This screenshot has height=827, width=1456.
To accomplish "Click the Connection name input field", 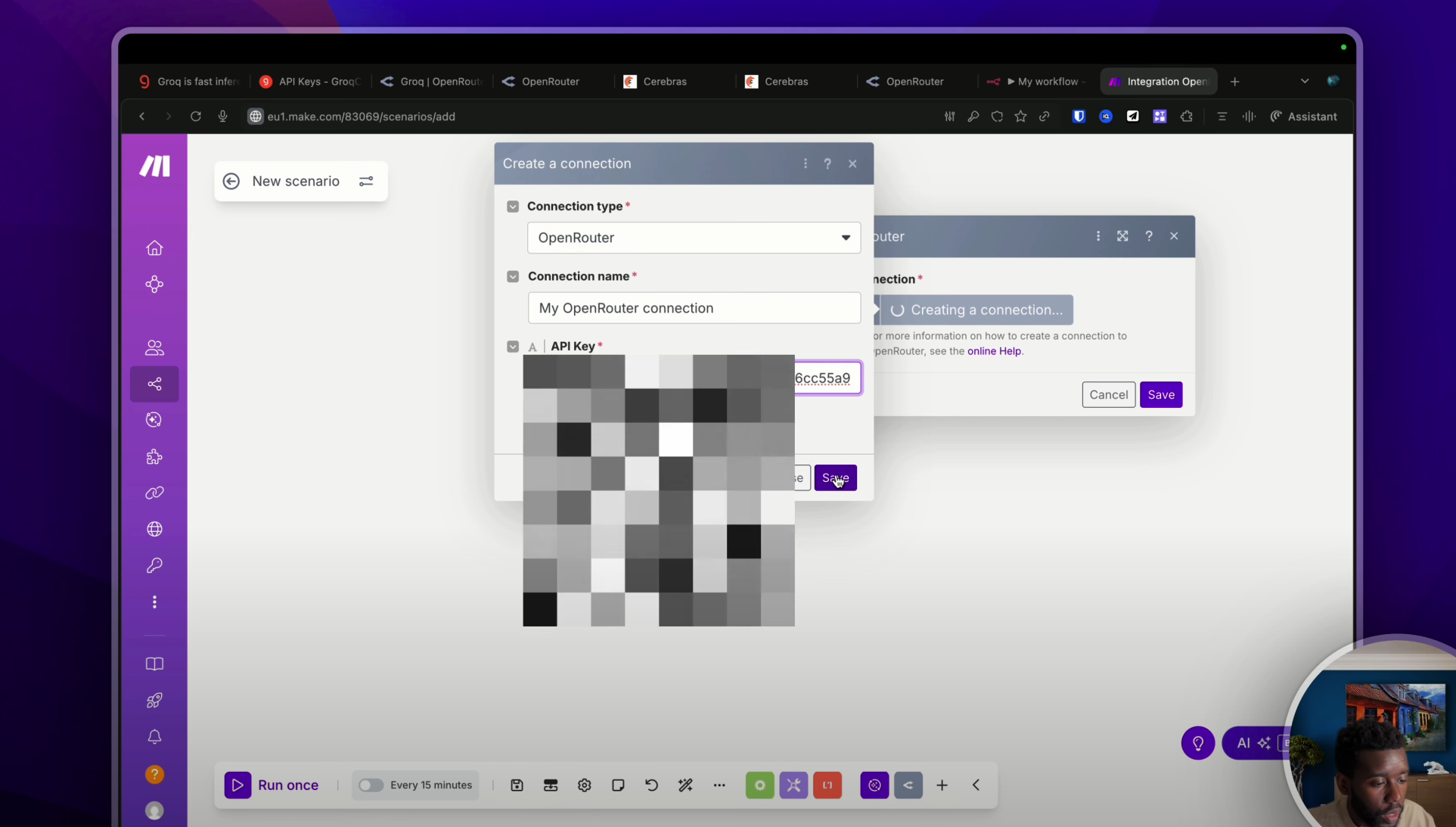I will pyautogui.click(x=694, y=308).
